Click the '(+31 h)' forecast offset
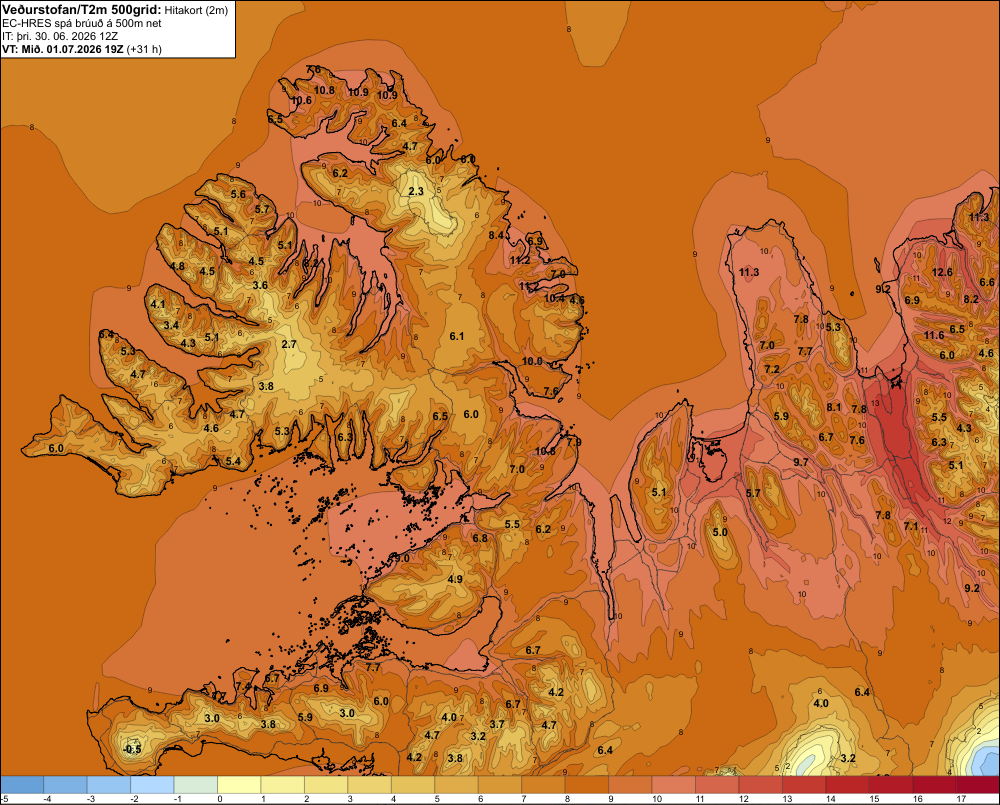The image size is (1000, 805). 144,49
